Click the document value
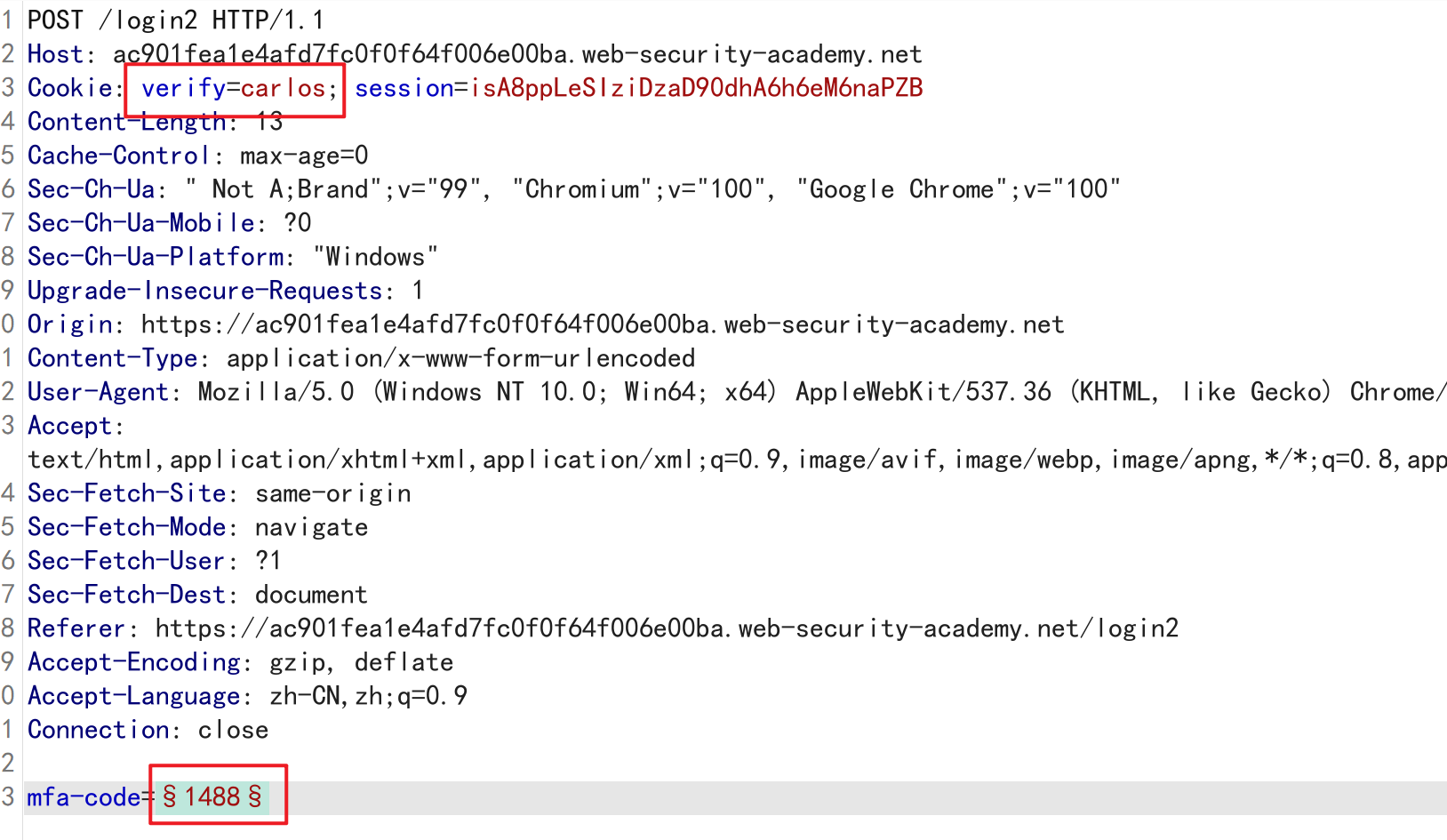 (x=311, y=595)
